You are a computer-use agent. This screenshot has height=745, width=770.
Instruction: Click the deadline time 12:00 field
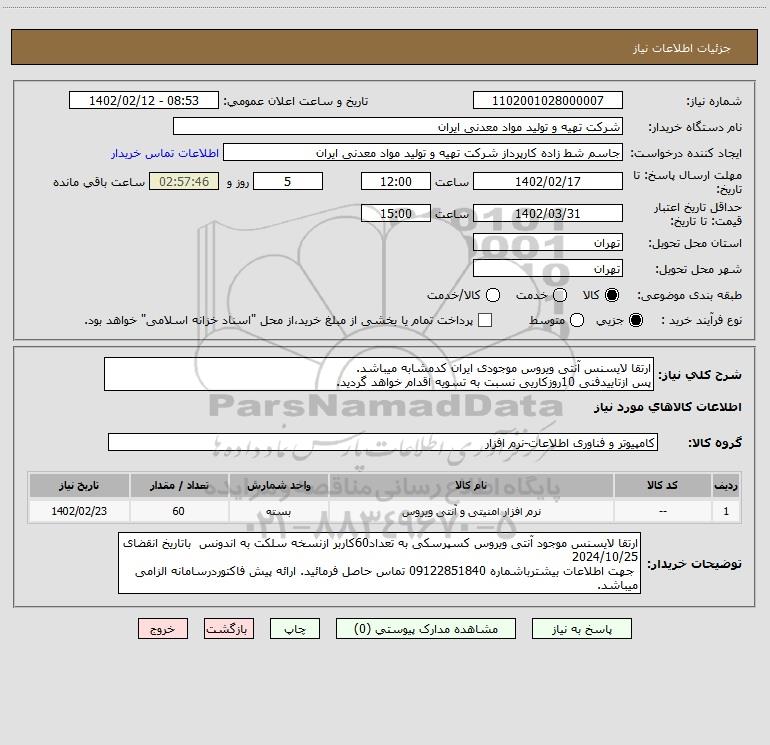coord(396,181)
